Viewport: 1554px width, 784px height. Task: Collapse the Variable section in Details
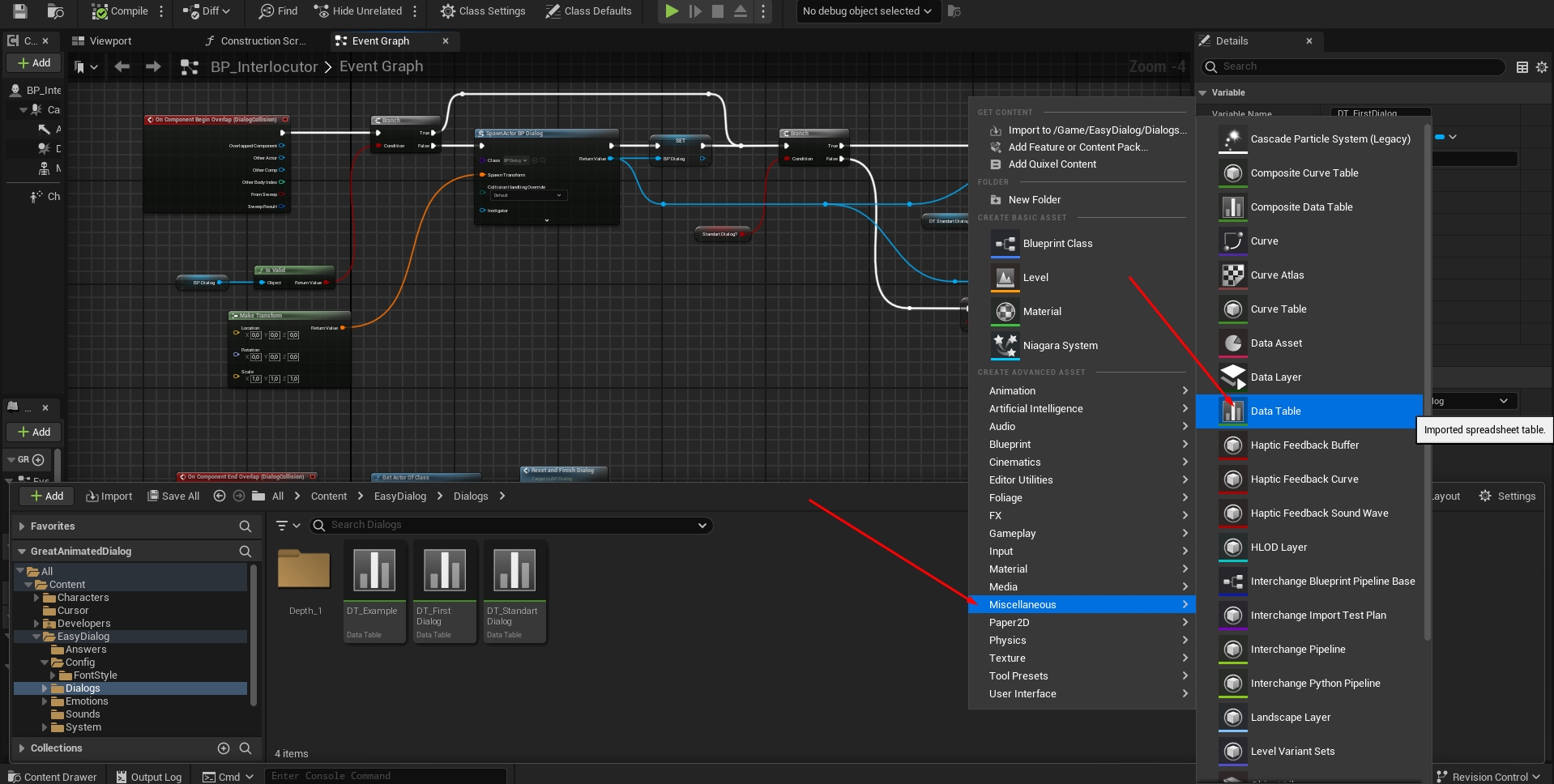(x=1203, y=93)
